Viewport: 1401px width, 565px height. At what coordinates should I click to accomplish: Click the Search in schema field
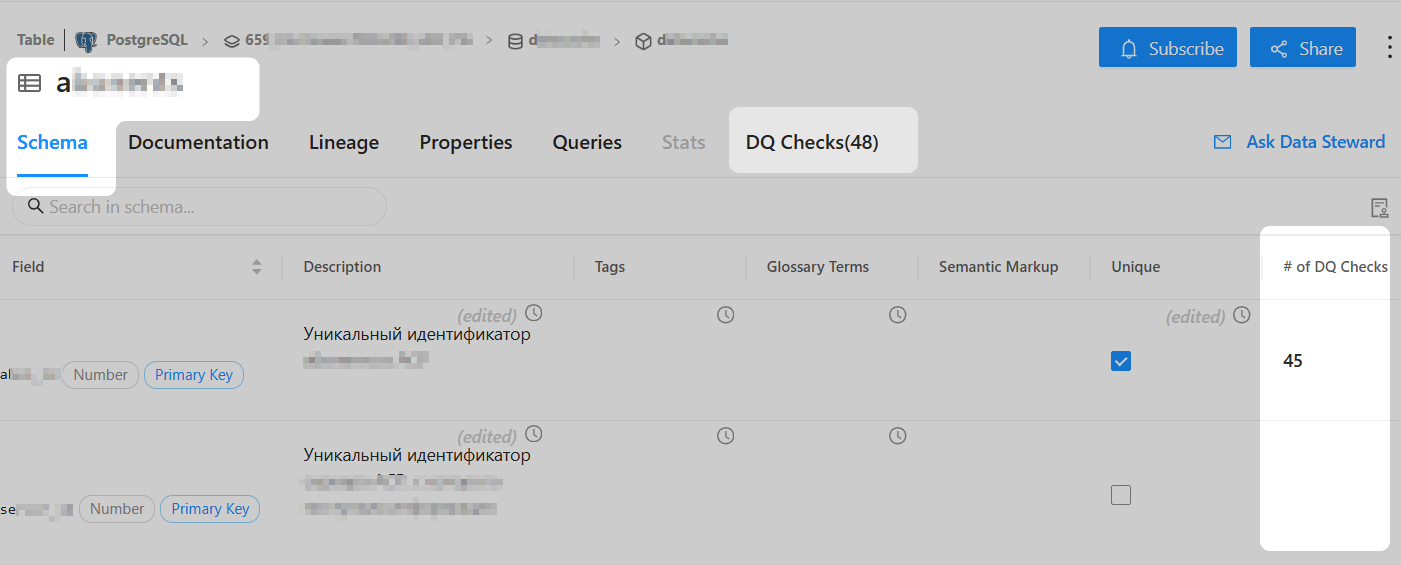[200, 207]
